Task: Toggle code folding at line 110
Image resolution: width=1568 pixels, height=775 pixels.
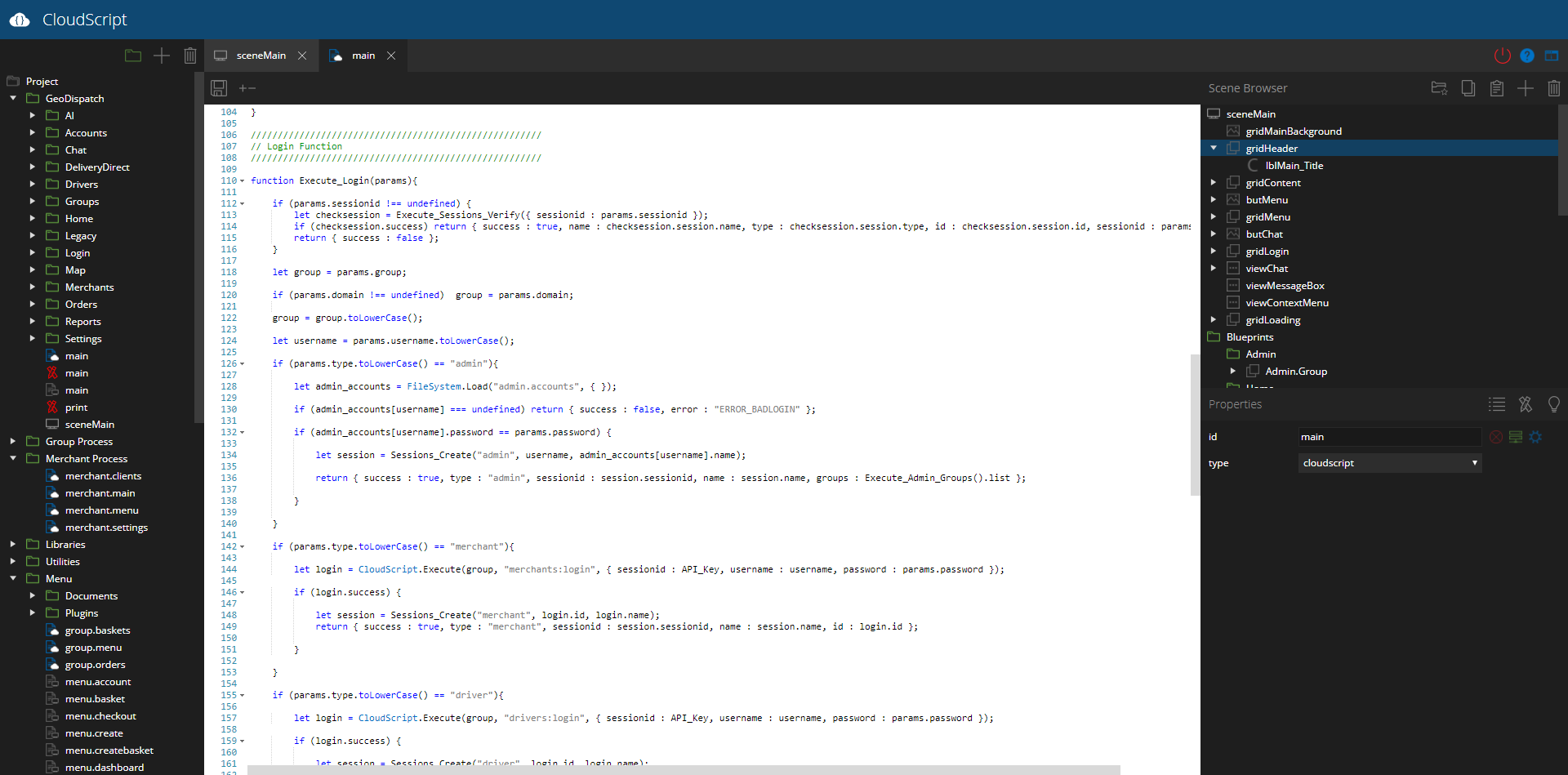Action: coord(243,181)
